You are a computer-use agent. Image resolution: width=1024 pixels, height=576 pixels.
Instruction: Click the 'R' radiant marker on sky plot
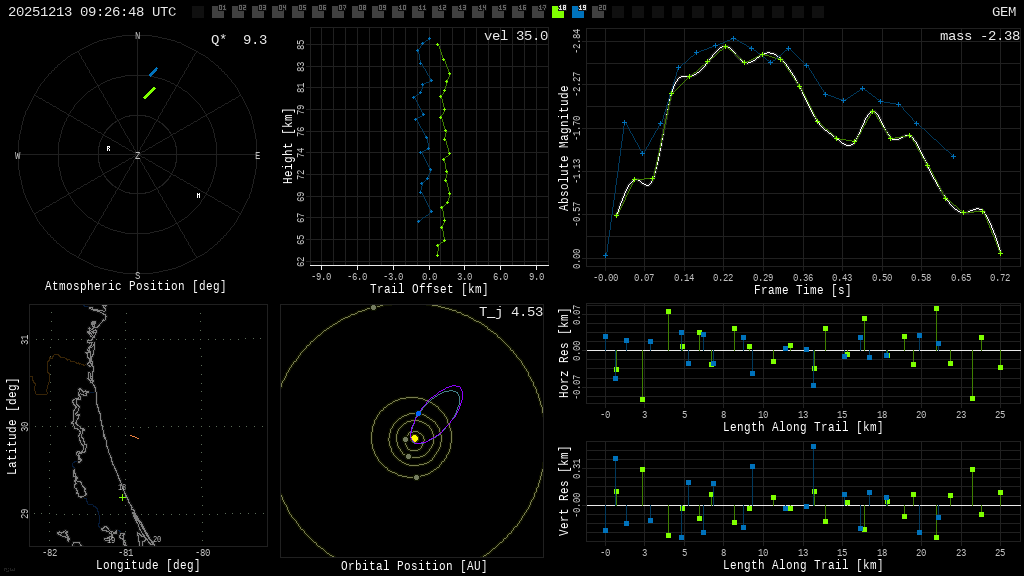coord(108,149)
